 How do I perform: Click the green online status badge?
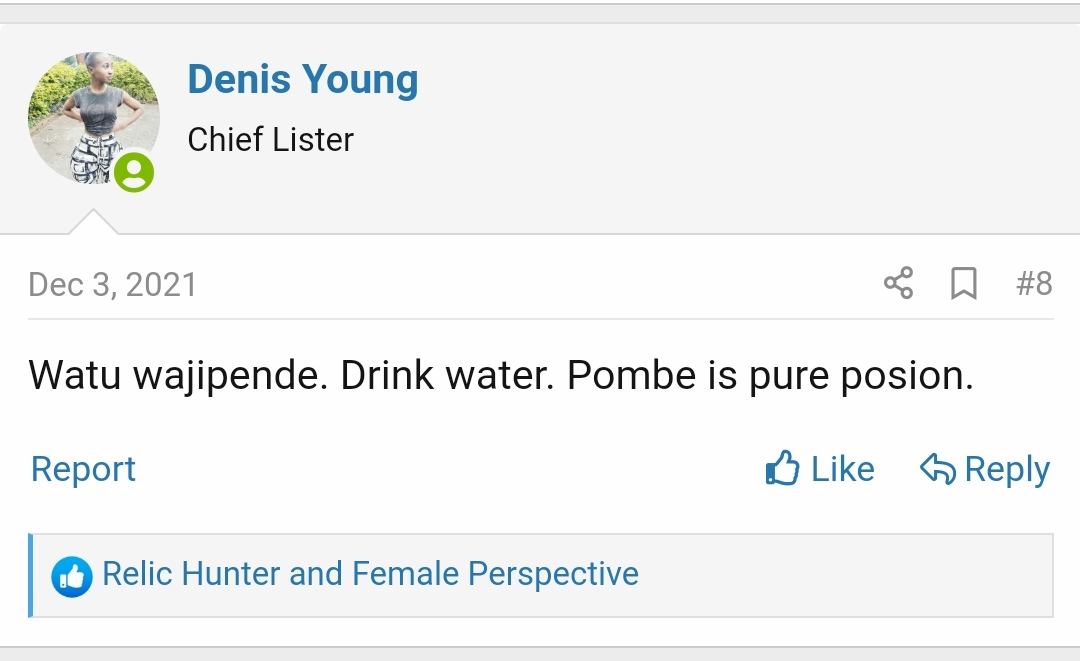[x=134, y=173]
